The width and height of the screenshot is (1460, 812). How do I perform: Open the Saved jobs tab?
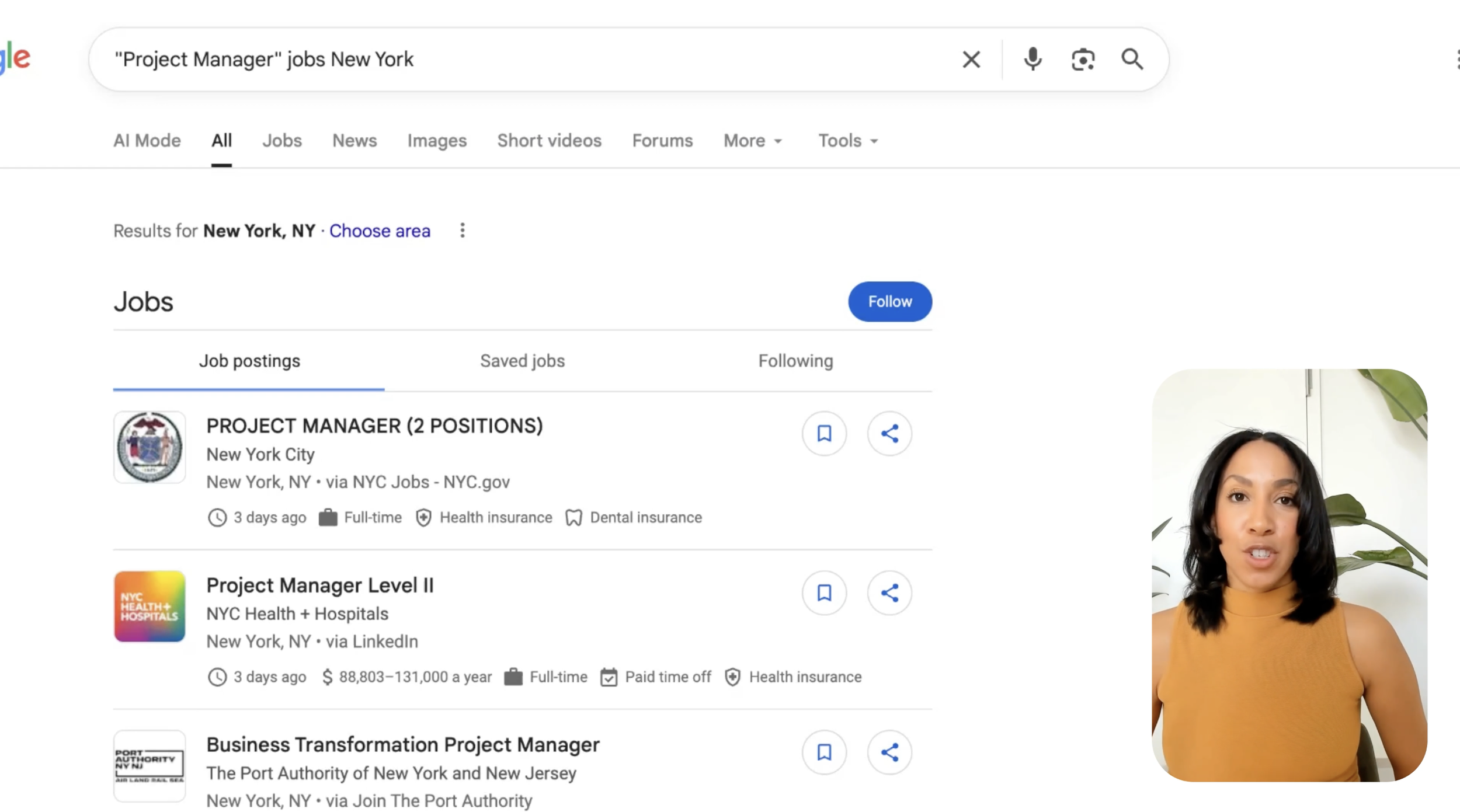523,361
